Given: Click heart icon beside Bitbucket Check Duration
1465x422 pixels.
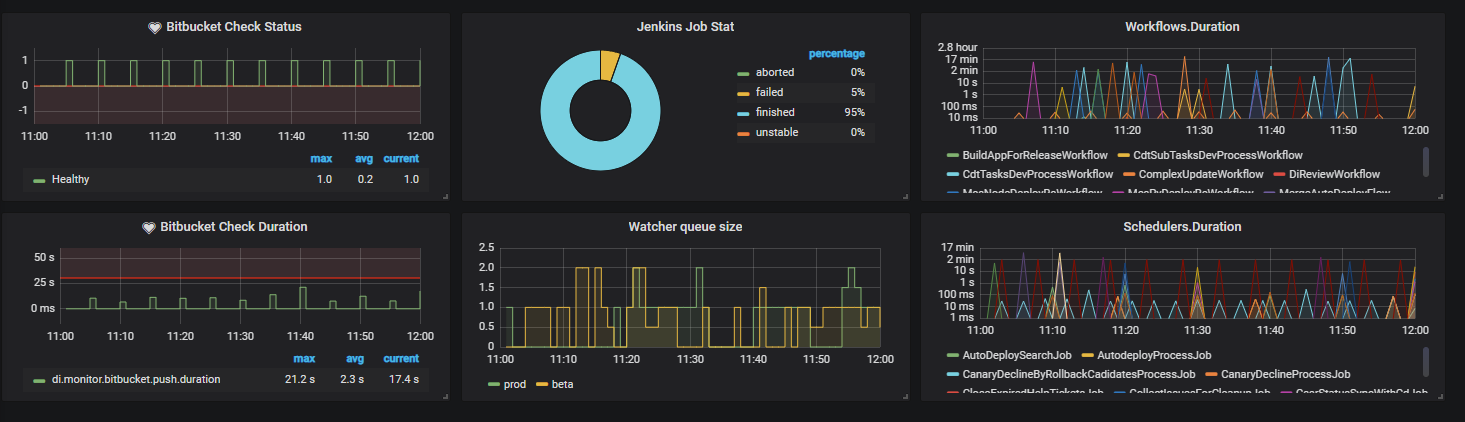Looking at the screenshot, I should point(149,227).
